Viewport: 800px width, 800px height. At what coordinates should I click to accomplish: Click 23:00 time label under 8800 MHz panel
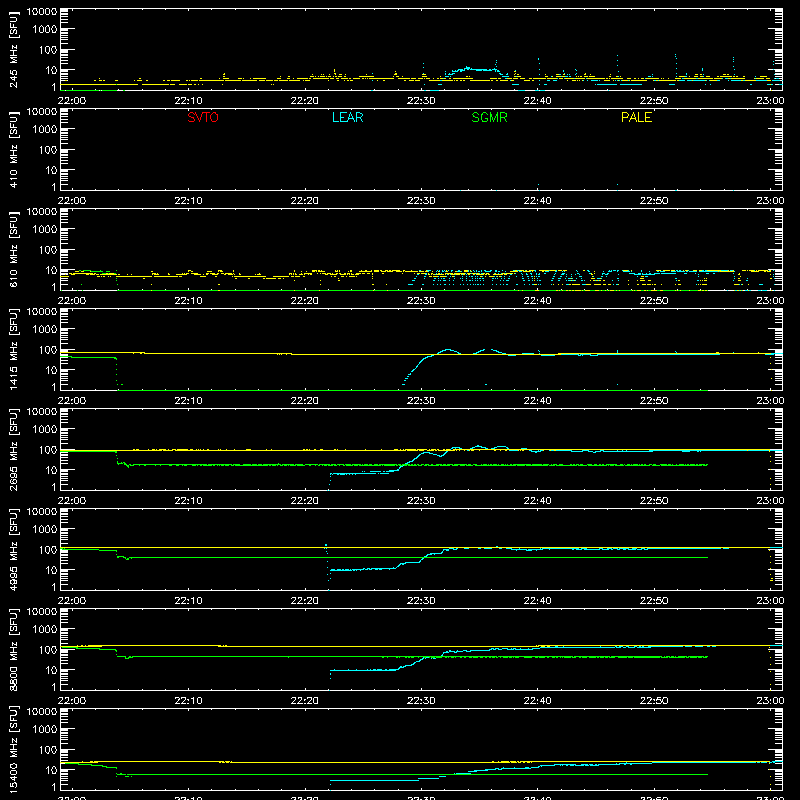(x=770, y=701)
